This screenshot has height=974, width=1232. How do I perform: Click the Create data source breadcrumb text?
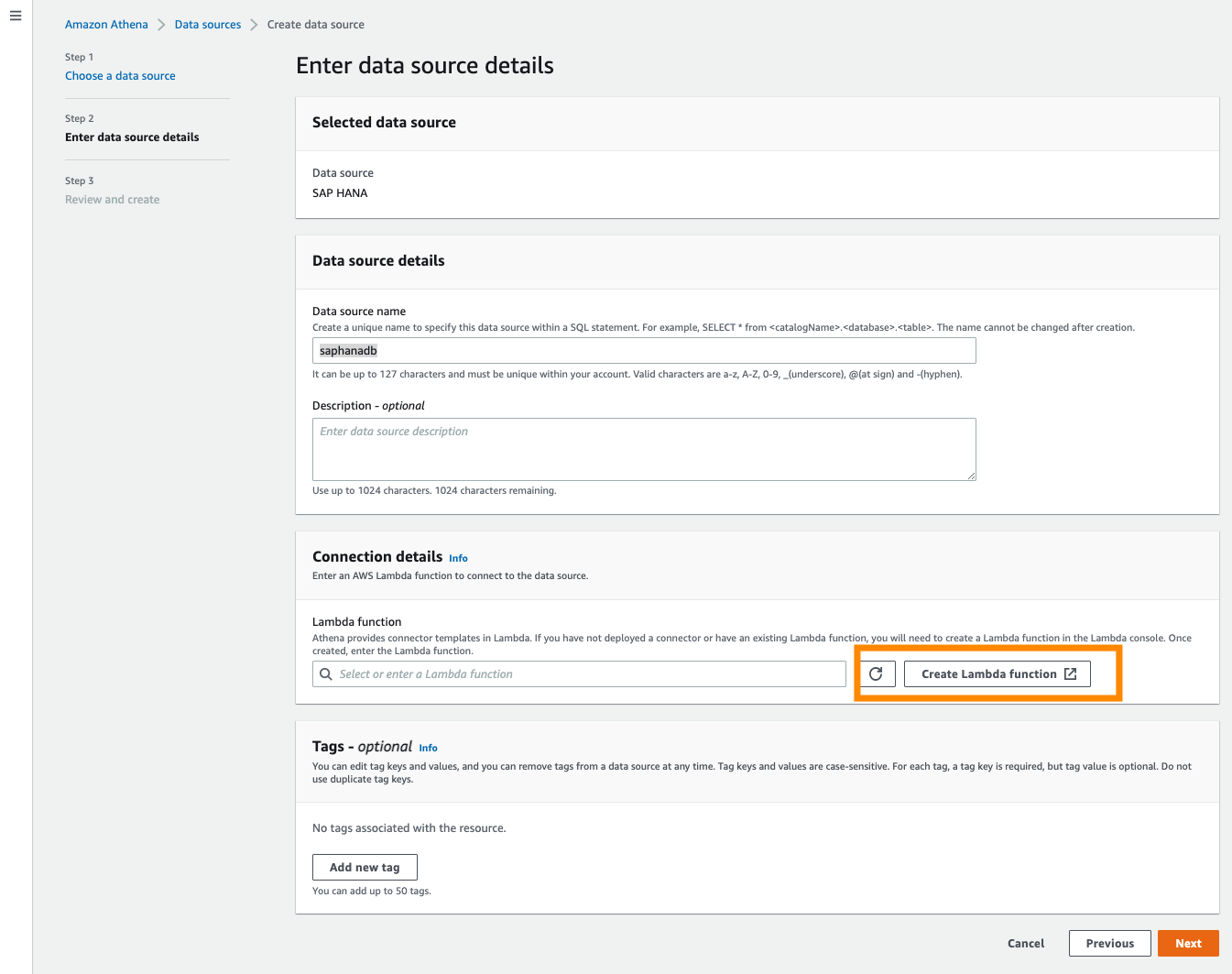coord(316,25)
